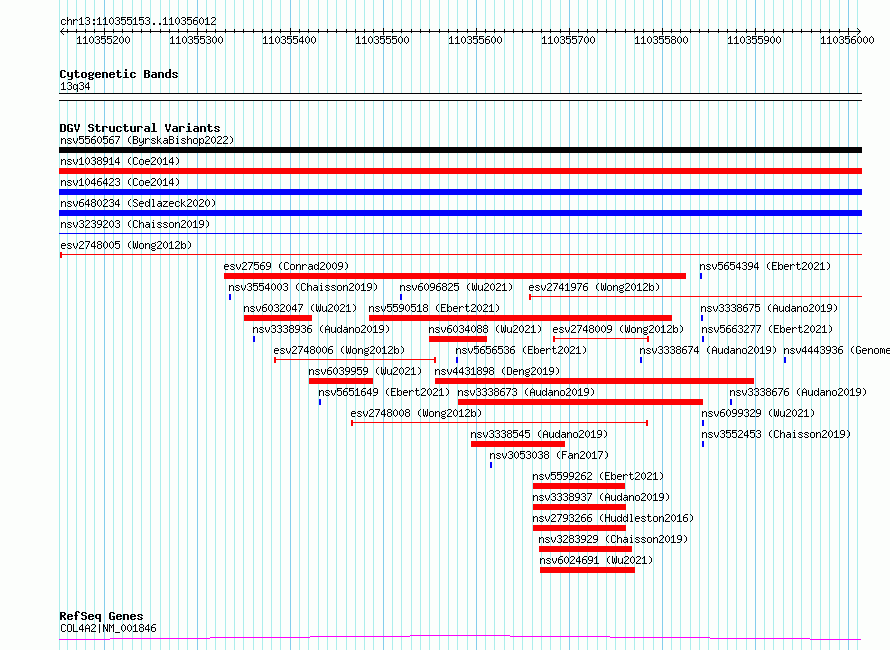Viewport: 890px width, 650px height.
Task: Click red bar under nsv4431898
Action: pyautogui.click(x=594, y=381)
